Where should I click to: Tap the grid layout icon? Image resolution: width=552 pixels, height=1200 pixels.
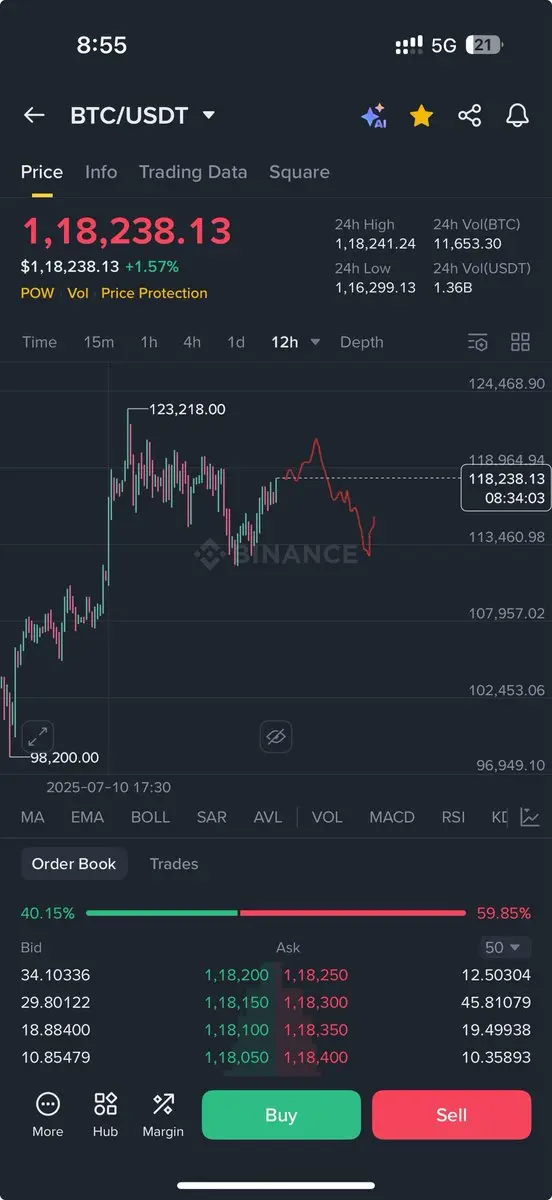click(520, 342)
